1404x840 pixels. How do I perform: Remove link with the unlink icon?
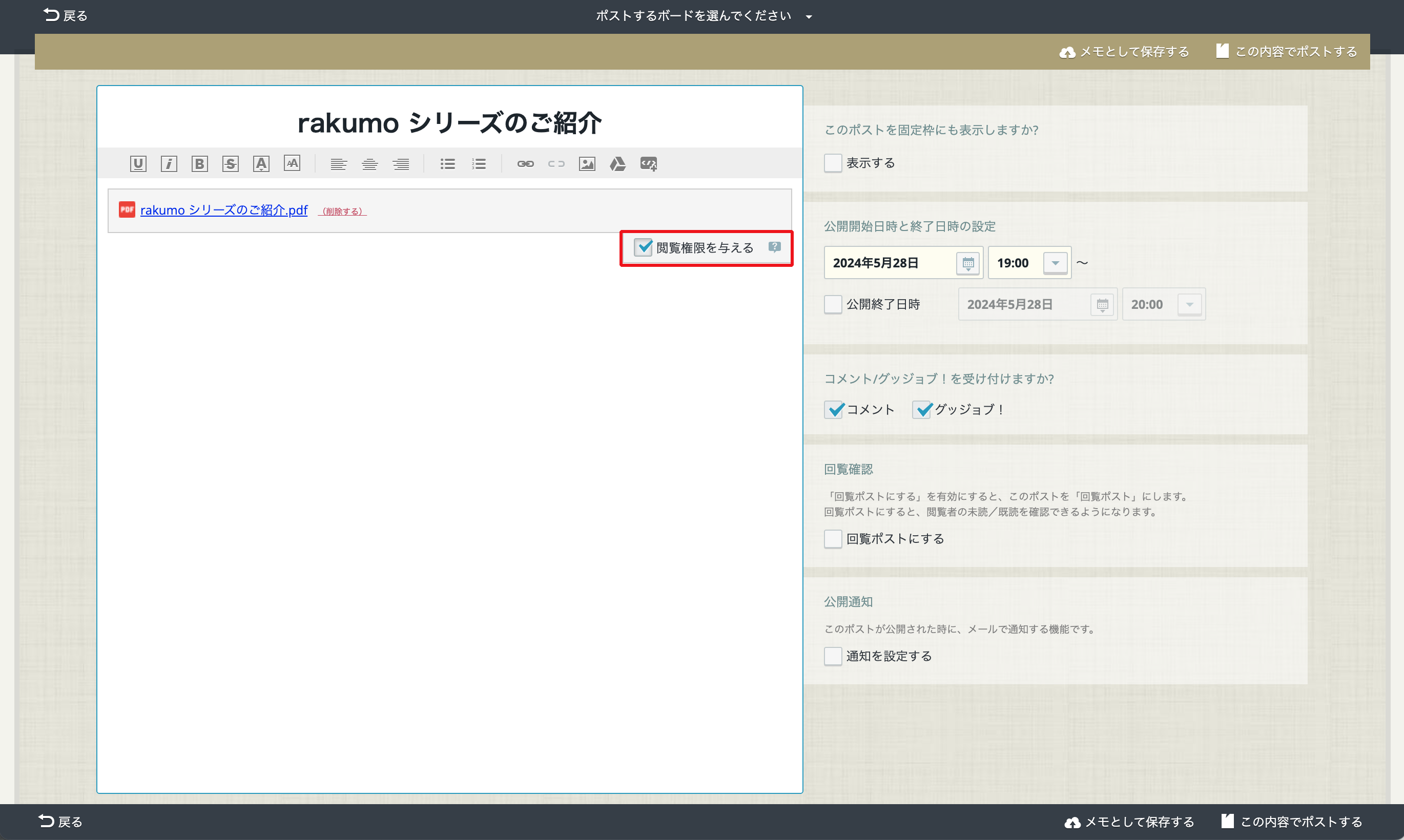pyautogui.click(x=556, y=164)
